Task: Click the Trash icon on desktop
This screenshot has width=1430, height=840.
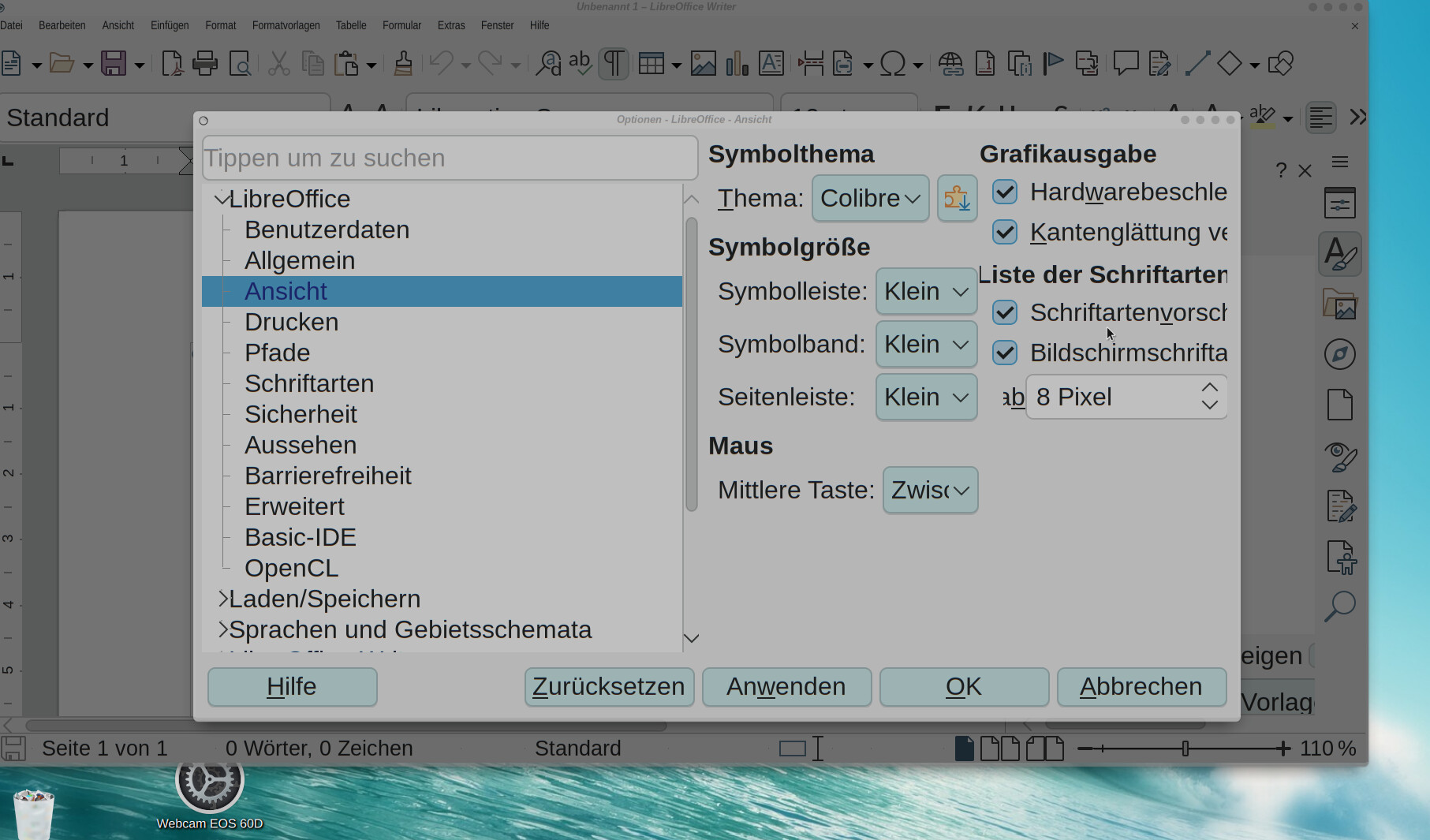Action: [34, 814]
